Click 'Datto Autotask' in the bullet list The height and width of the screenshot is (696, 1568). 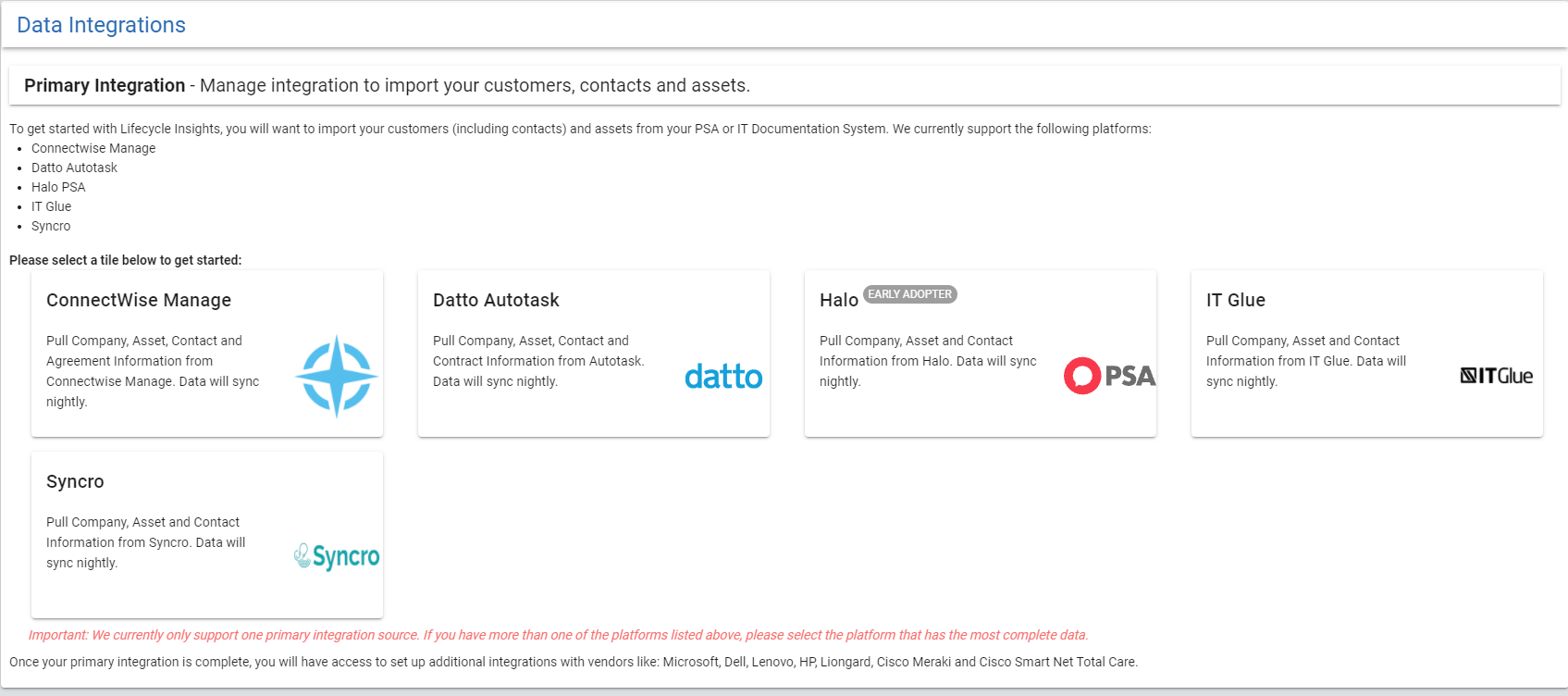(74, 168)
